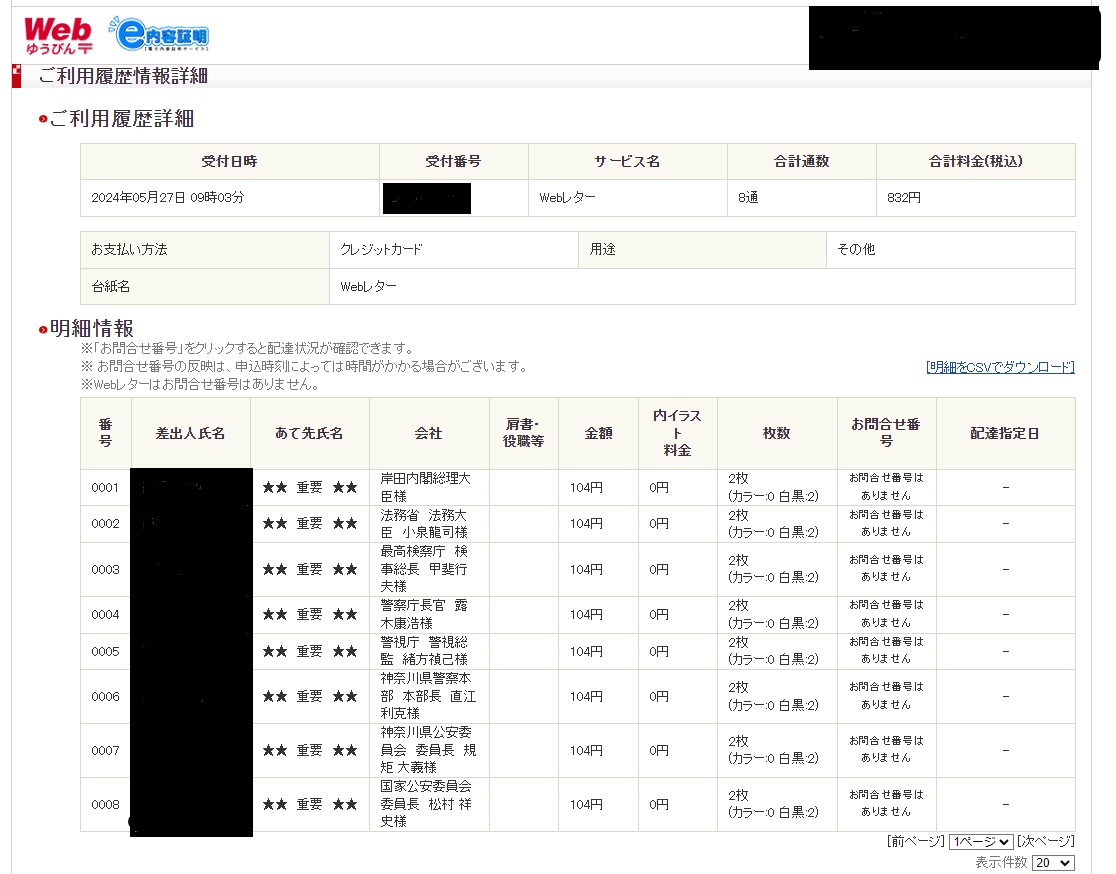Click the red bullet next to ご利用履歴詳細
Viewport: 1116px width, 874px height.
point(43,120)
